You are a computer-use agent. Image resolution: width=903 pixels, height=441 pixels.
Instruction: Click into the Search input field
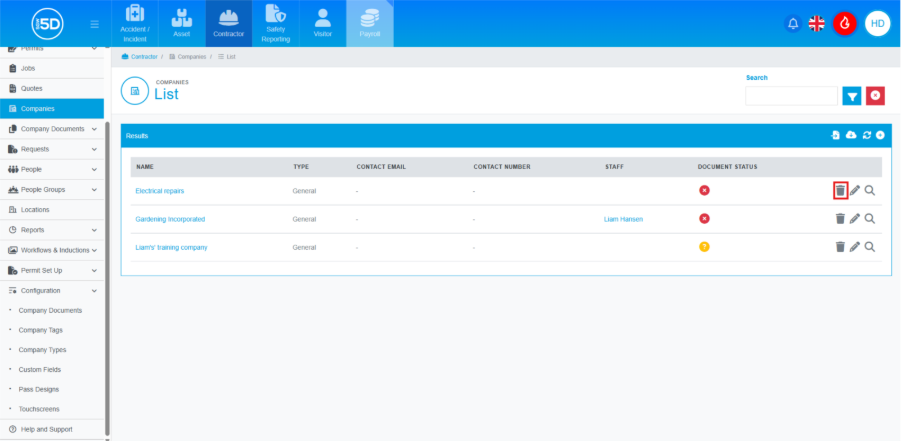(791, 96)
